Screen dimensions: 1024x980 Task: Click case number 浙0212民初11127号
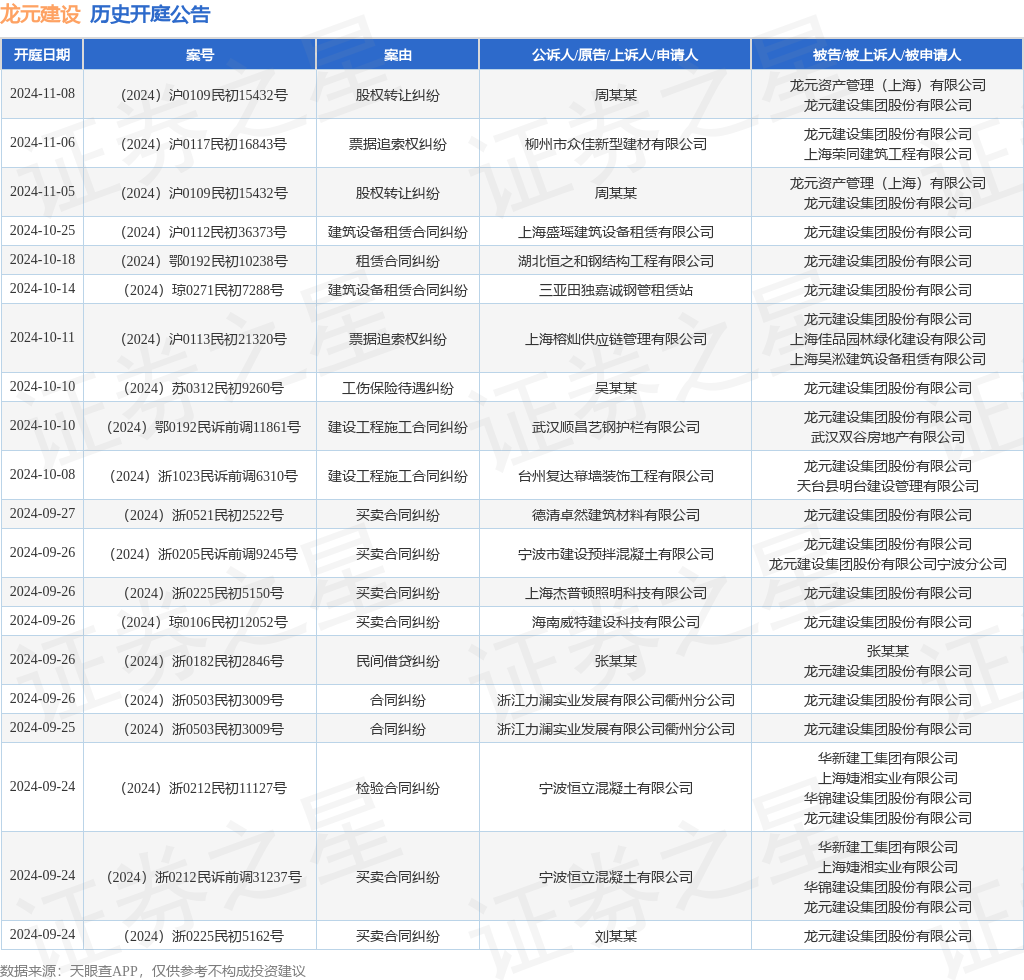point(204,789)
